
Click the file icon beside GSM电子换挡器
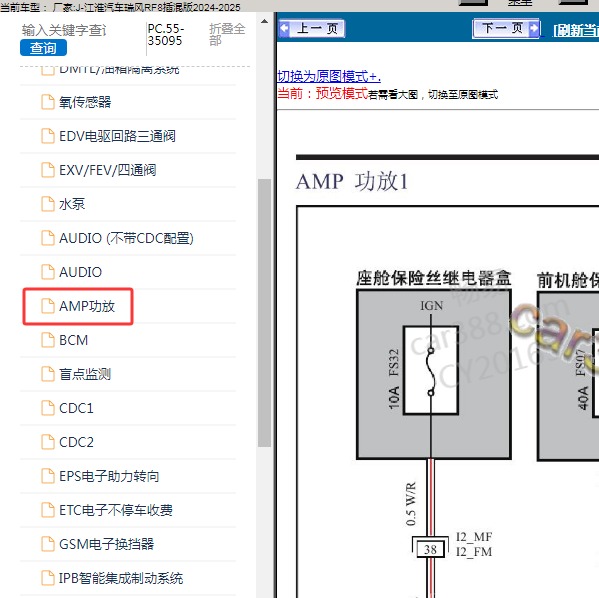(x=48, y=544)
